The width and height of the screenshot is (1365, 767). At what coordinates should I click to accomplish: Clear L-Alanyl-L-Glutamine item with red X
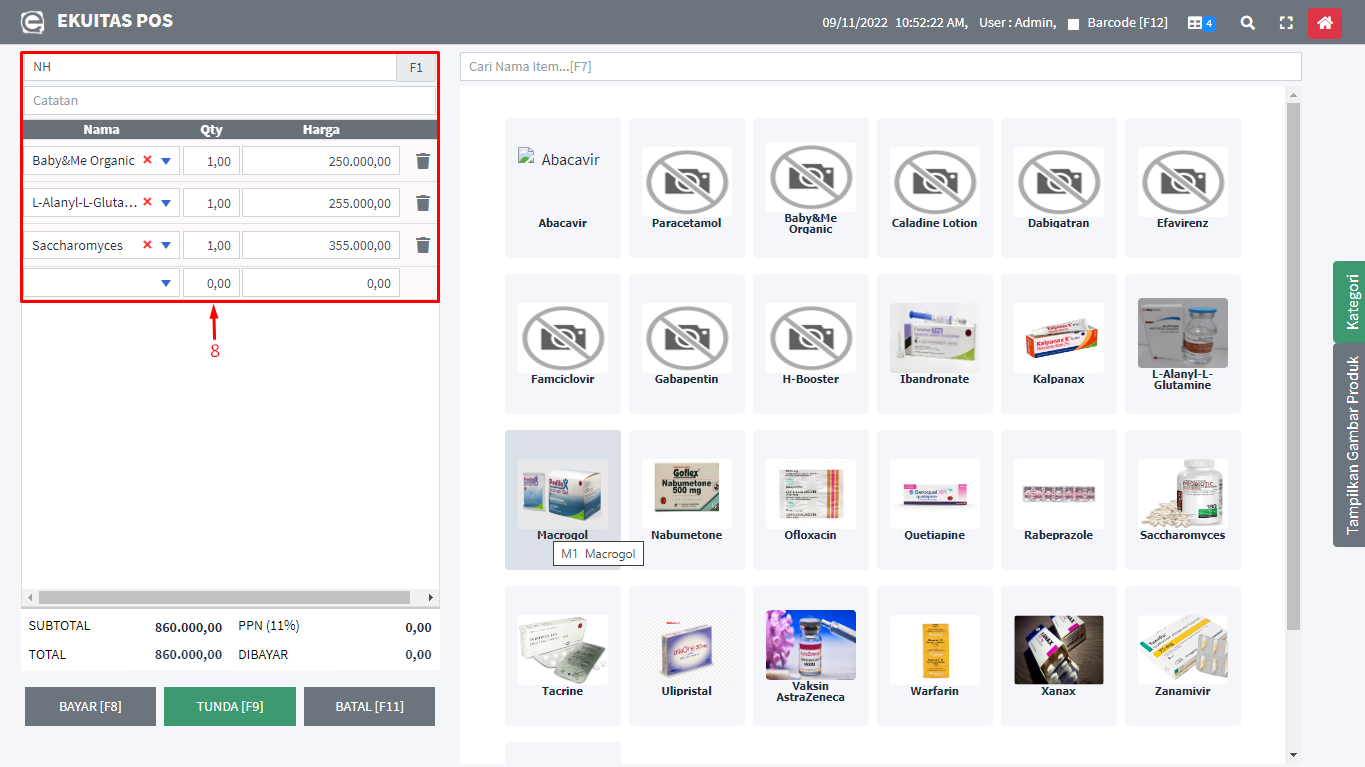[148, 202]
